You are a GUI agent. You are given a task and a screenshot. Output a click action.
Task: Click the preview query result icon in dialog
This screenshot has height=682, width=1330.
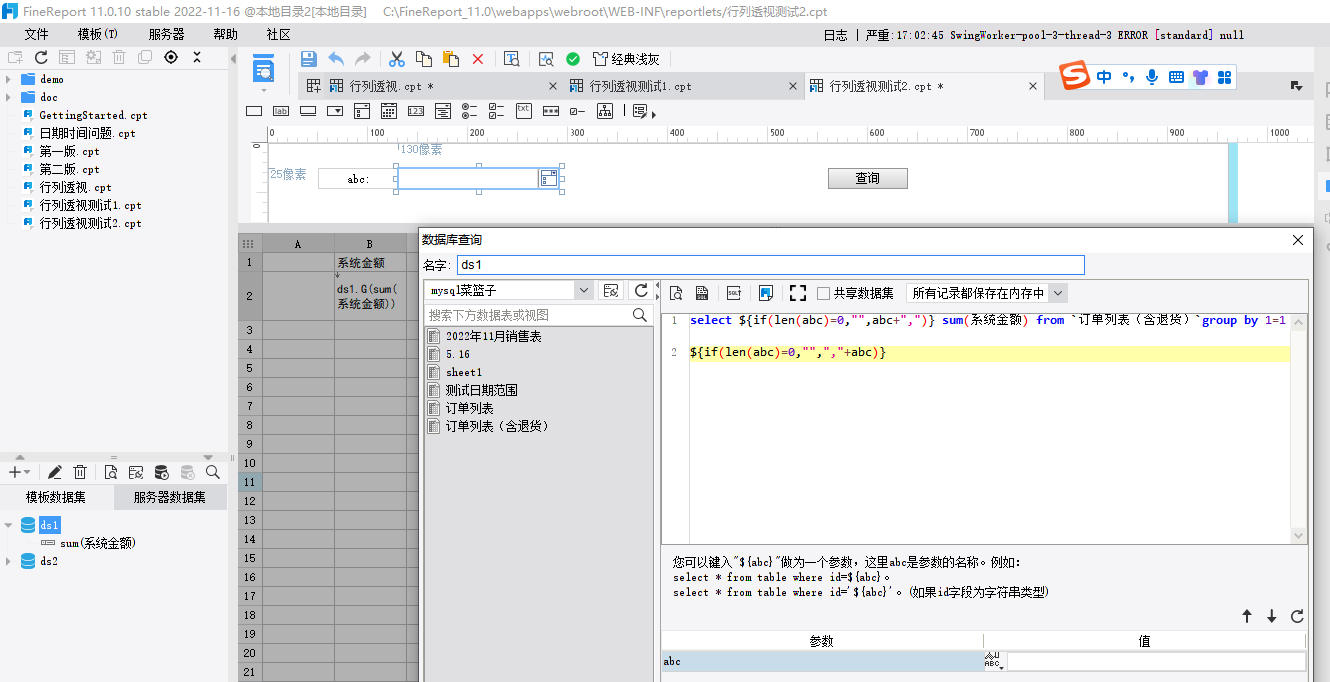click(x=676, y=293)
